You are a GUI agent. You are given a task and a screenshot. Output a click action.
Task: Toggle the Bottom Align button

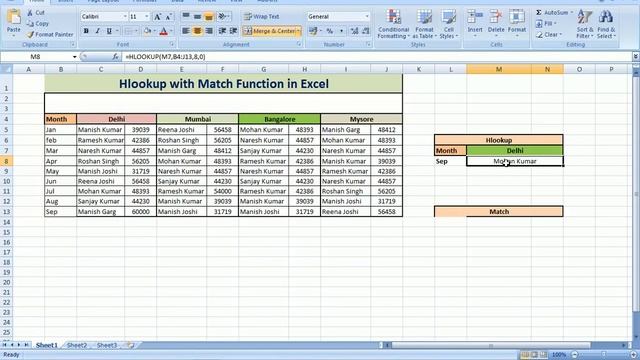pyautogui.click(x=209, y=16)
